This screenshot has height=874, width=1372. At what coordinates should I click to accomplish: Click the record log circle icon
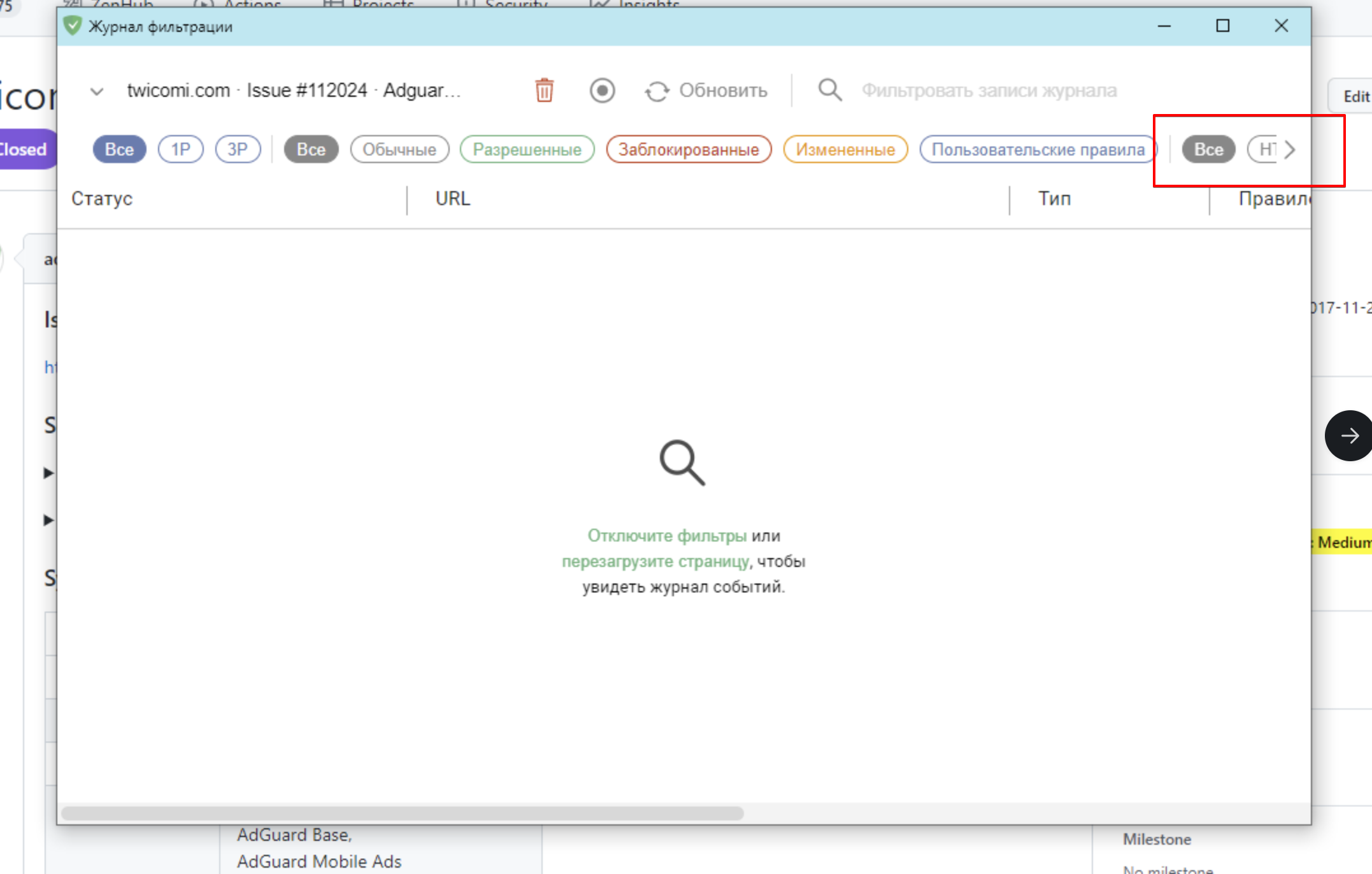[x=601, y=90]
